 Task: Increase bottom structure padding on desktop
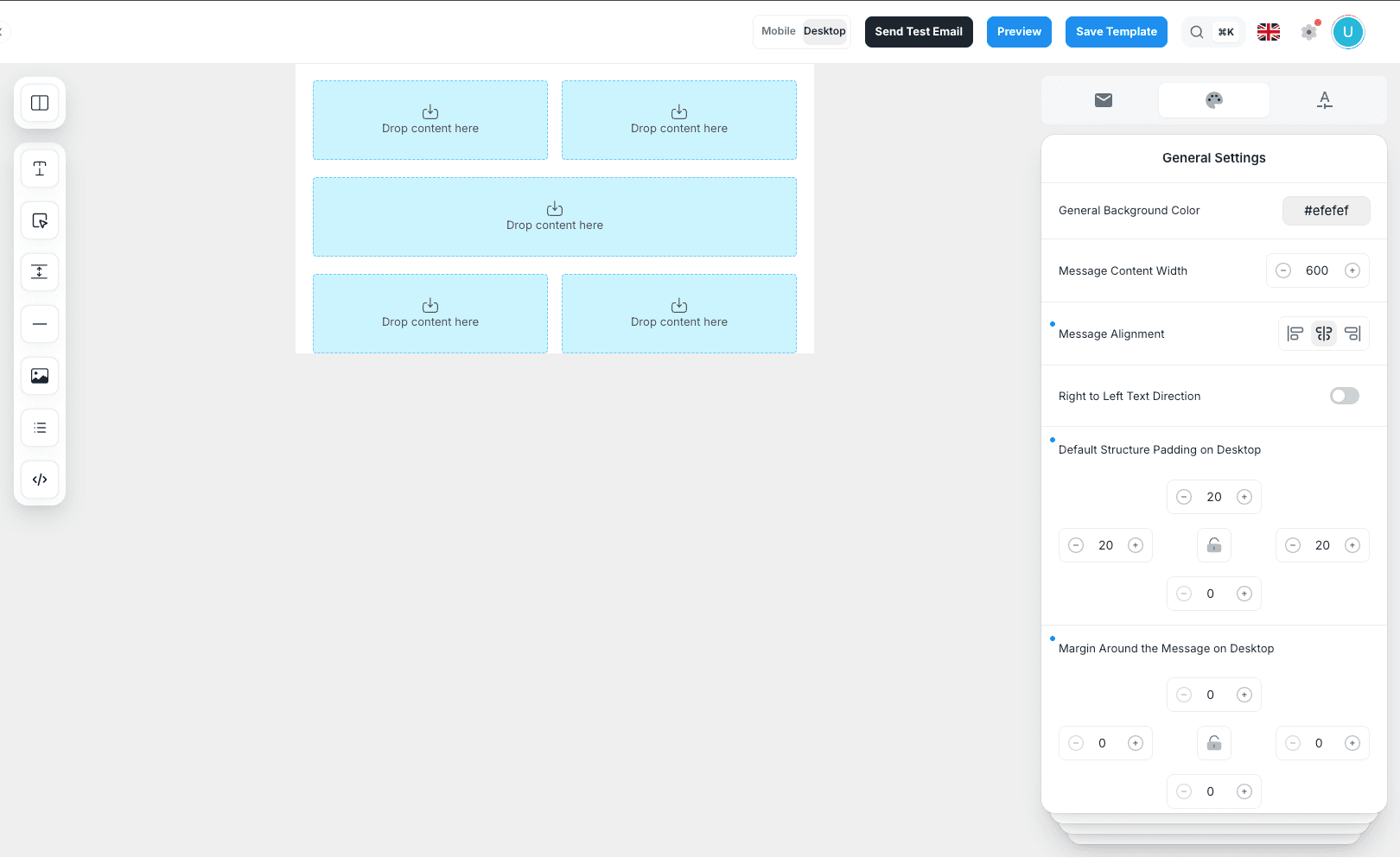click(x=1244, y=594)
